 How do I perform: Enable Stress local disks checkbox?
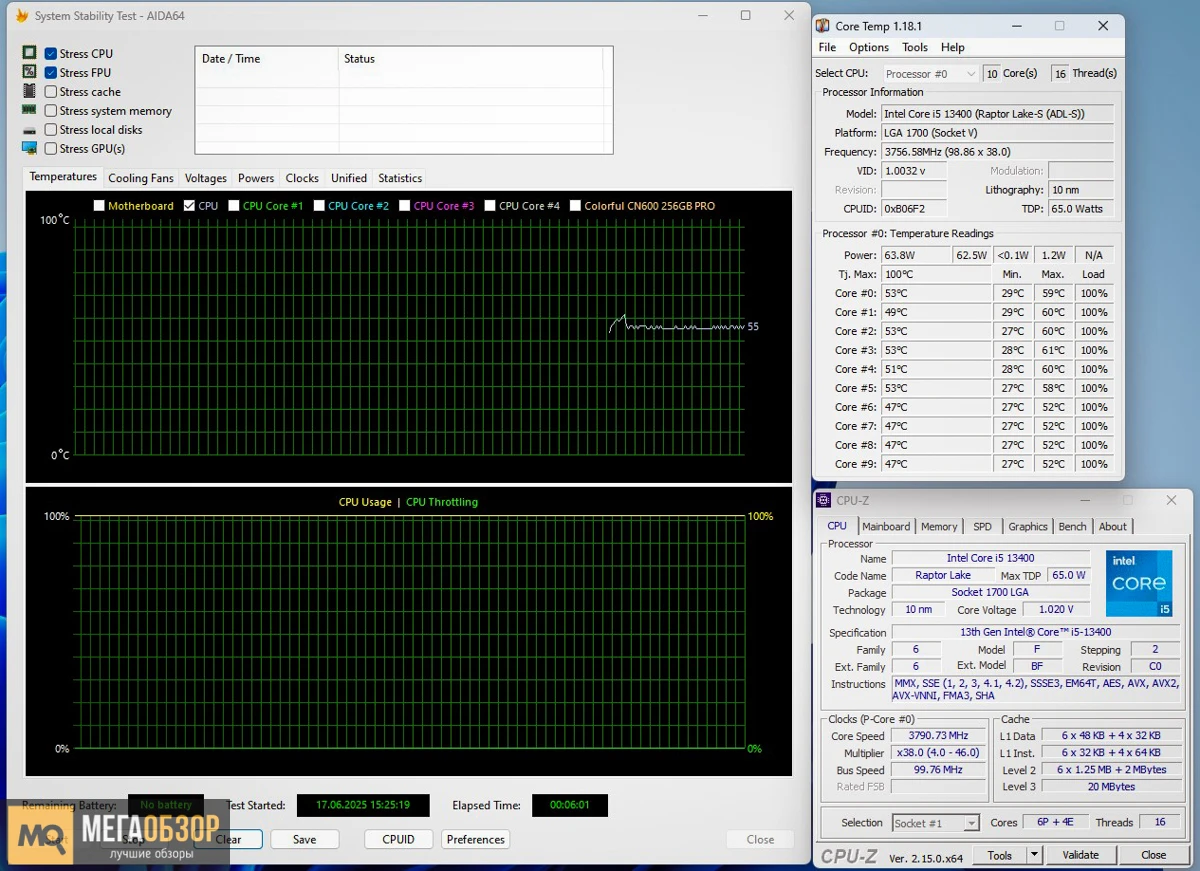pyautogui.click(x=51, y=130)
